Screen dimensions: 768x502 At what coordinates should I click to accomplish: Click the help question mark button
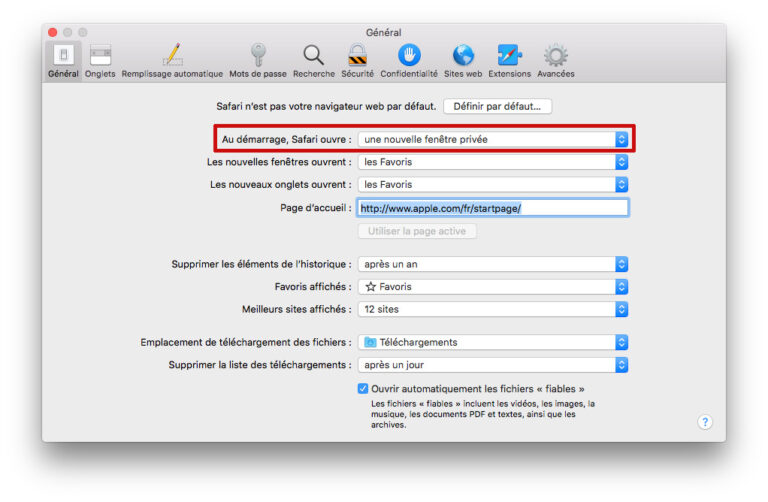click(x=705, y=422)
